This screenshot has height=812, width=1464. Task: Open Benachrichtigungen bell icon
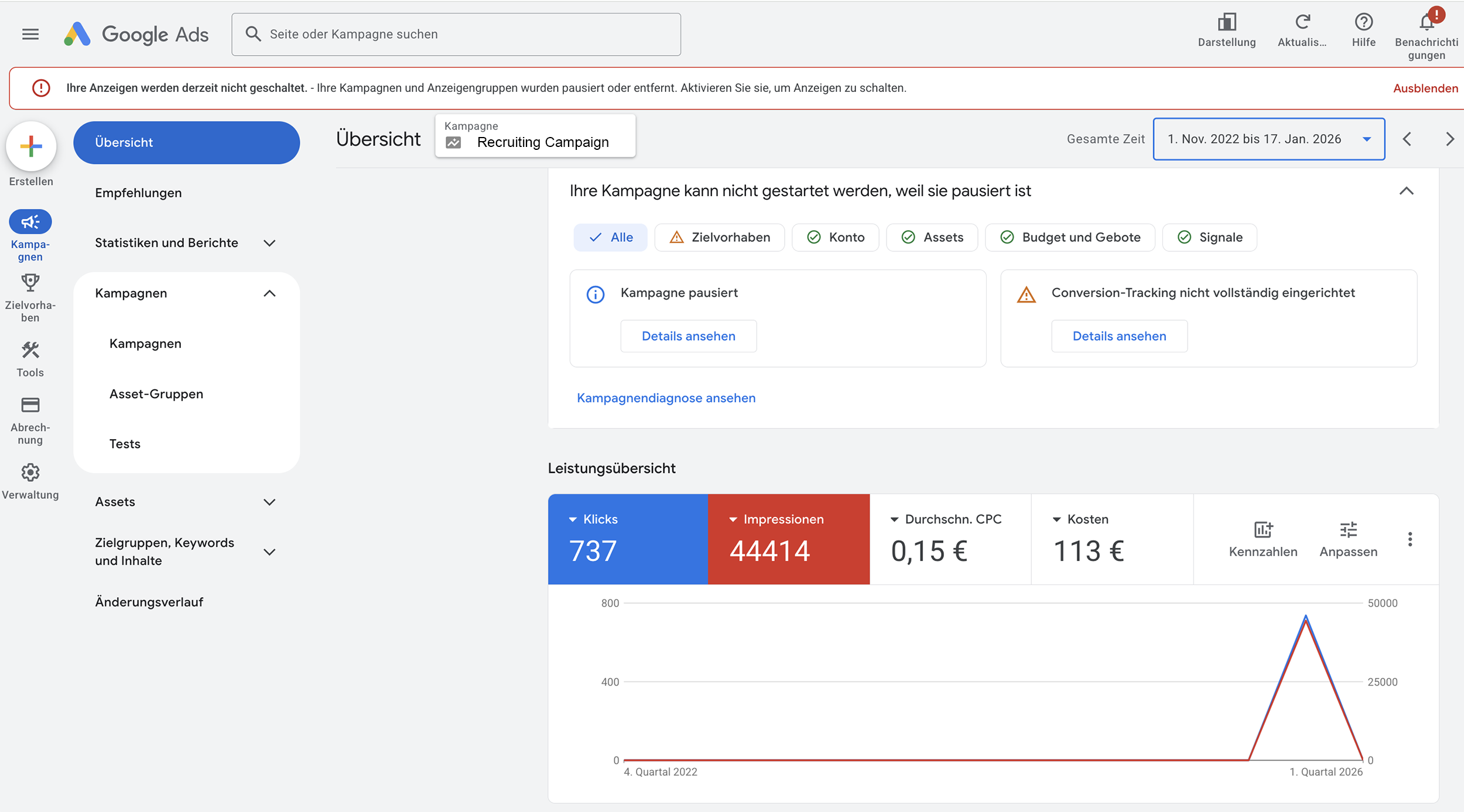coord(1427,23)
